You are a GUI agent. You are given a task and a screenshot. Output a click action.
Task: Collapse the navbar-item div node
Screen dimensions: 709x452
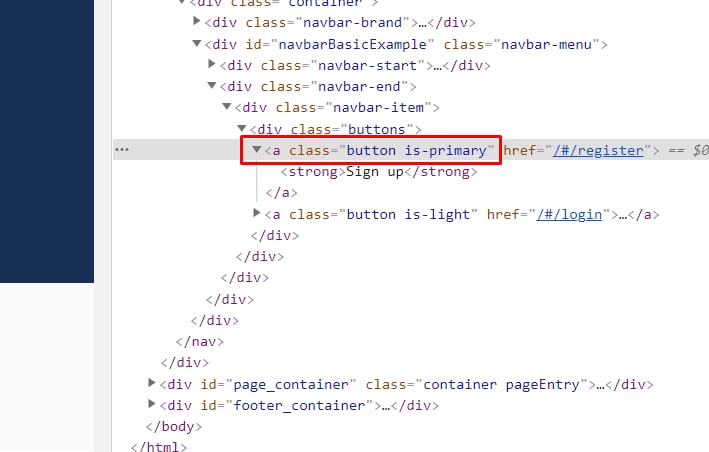pos(227,106)
